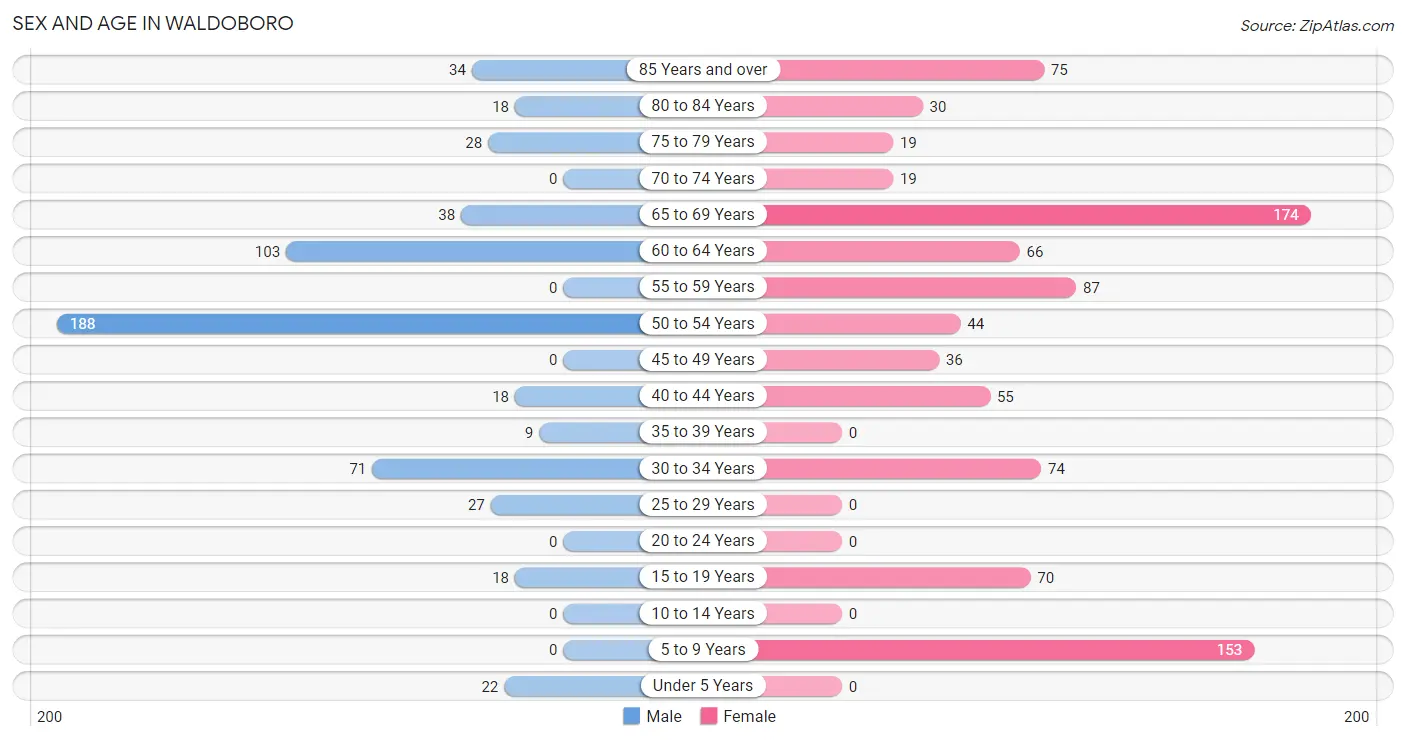Select the 30 to 34 Years label
This screenshot has width=1406, height=741.
pyautogui.click(x=703, y=468)
